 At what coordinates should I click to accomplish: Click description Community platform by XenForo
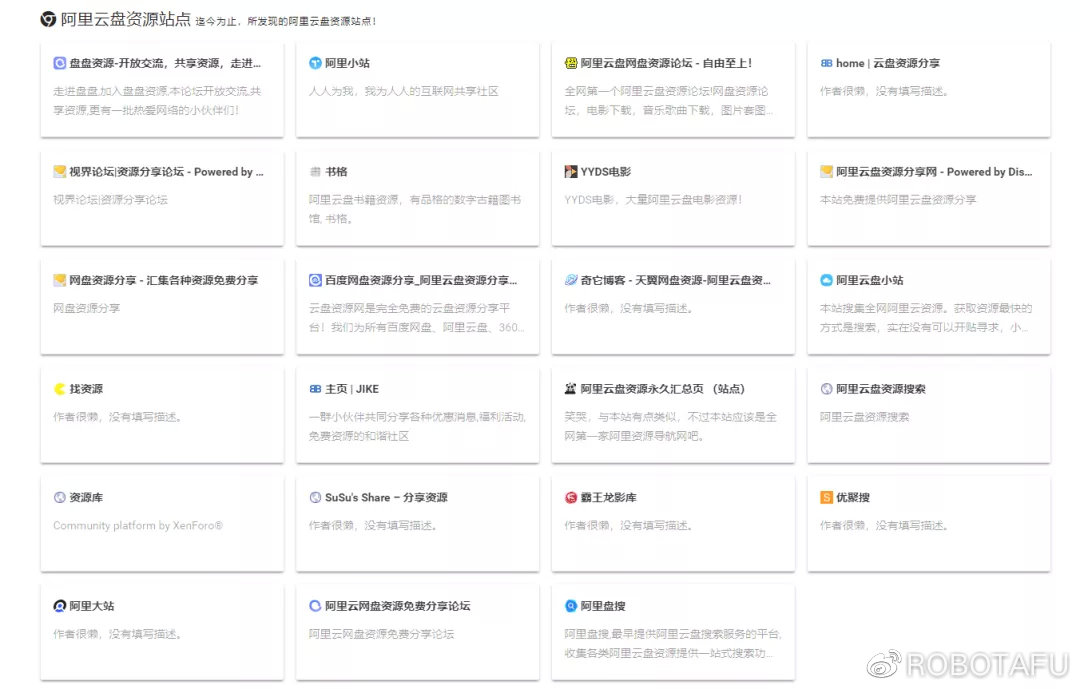pos(138,526)
